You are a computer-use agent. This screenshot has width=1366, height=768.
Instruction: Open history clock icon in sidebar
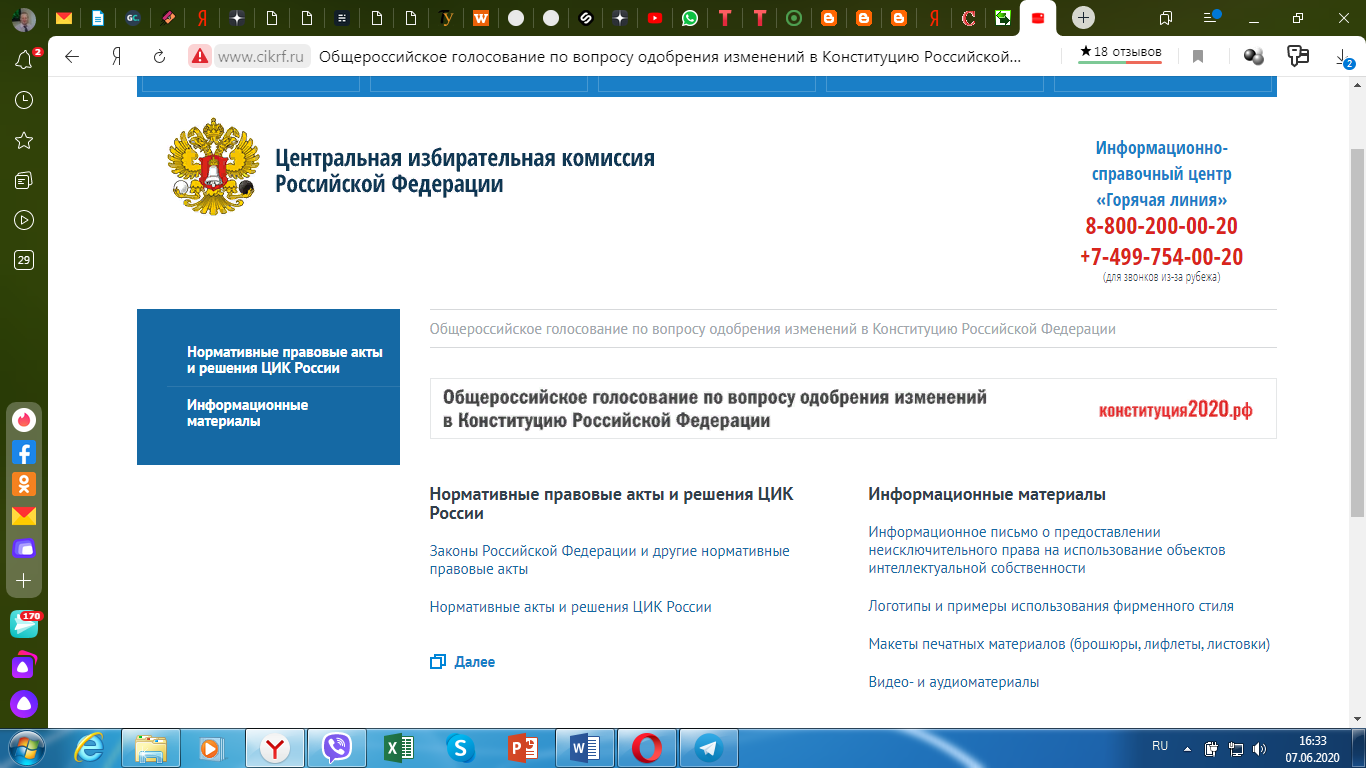point(24,101)
